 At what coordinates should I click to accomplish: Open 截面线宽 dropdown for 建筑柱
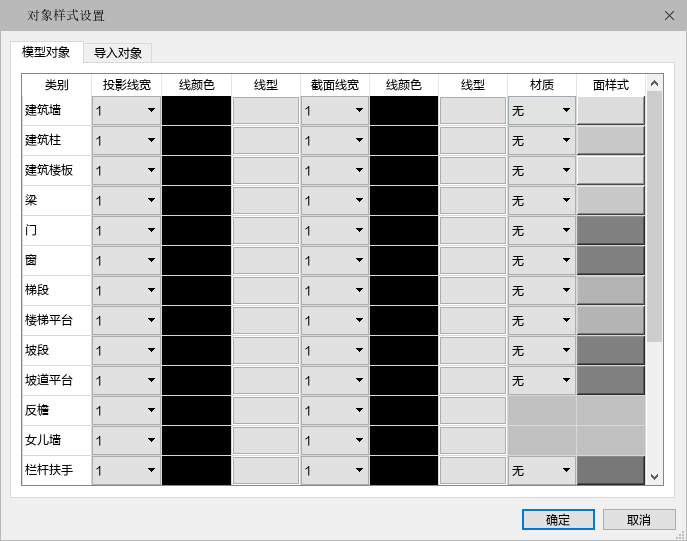334,140
